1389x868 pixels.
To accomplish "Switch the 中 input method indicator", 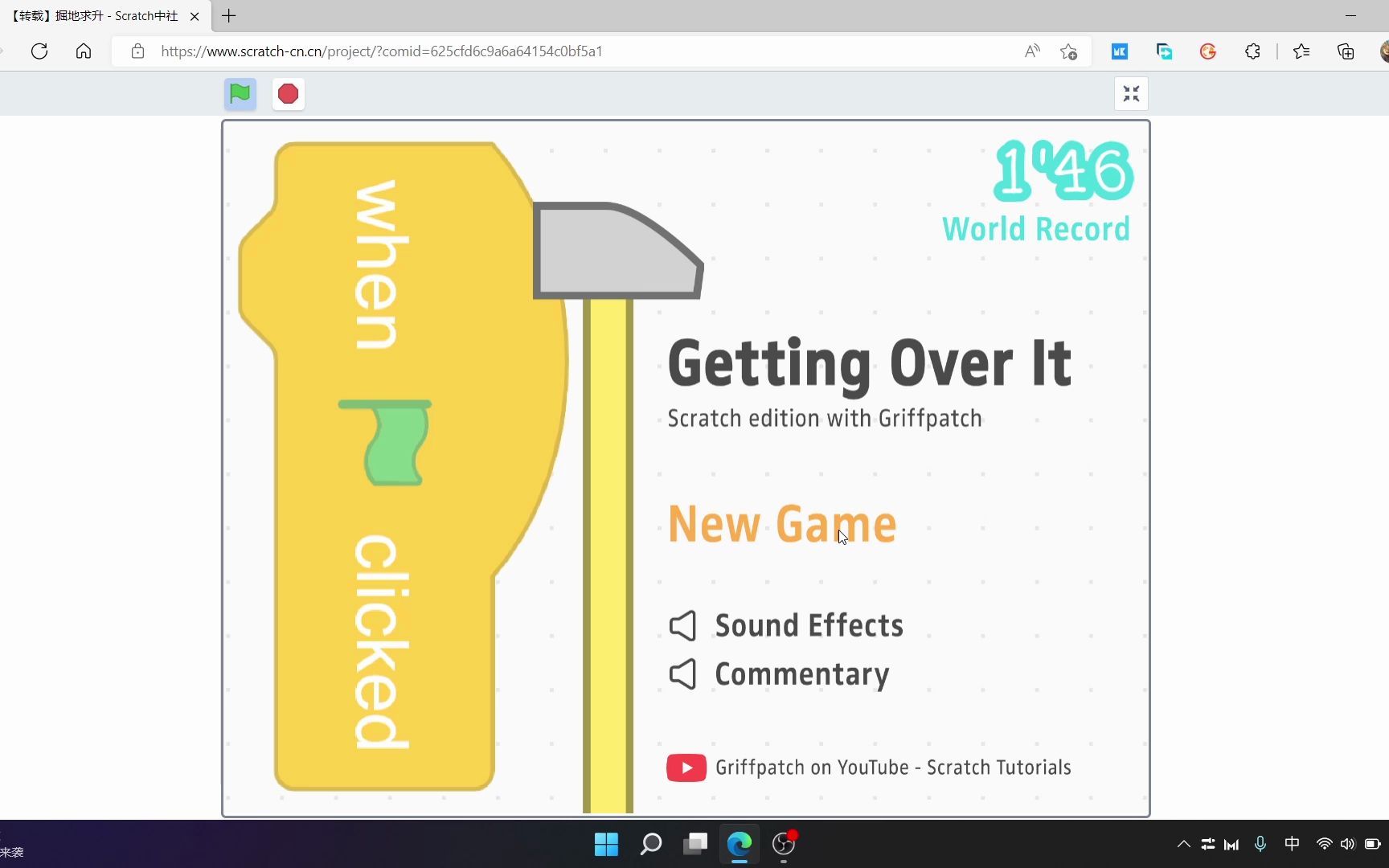I will [x=1292, y=844].
